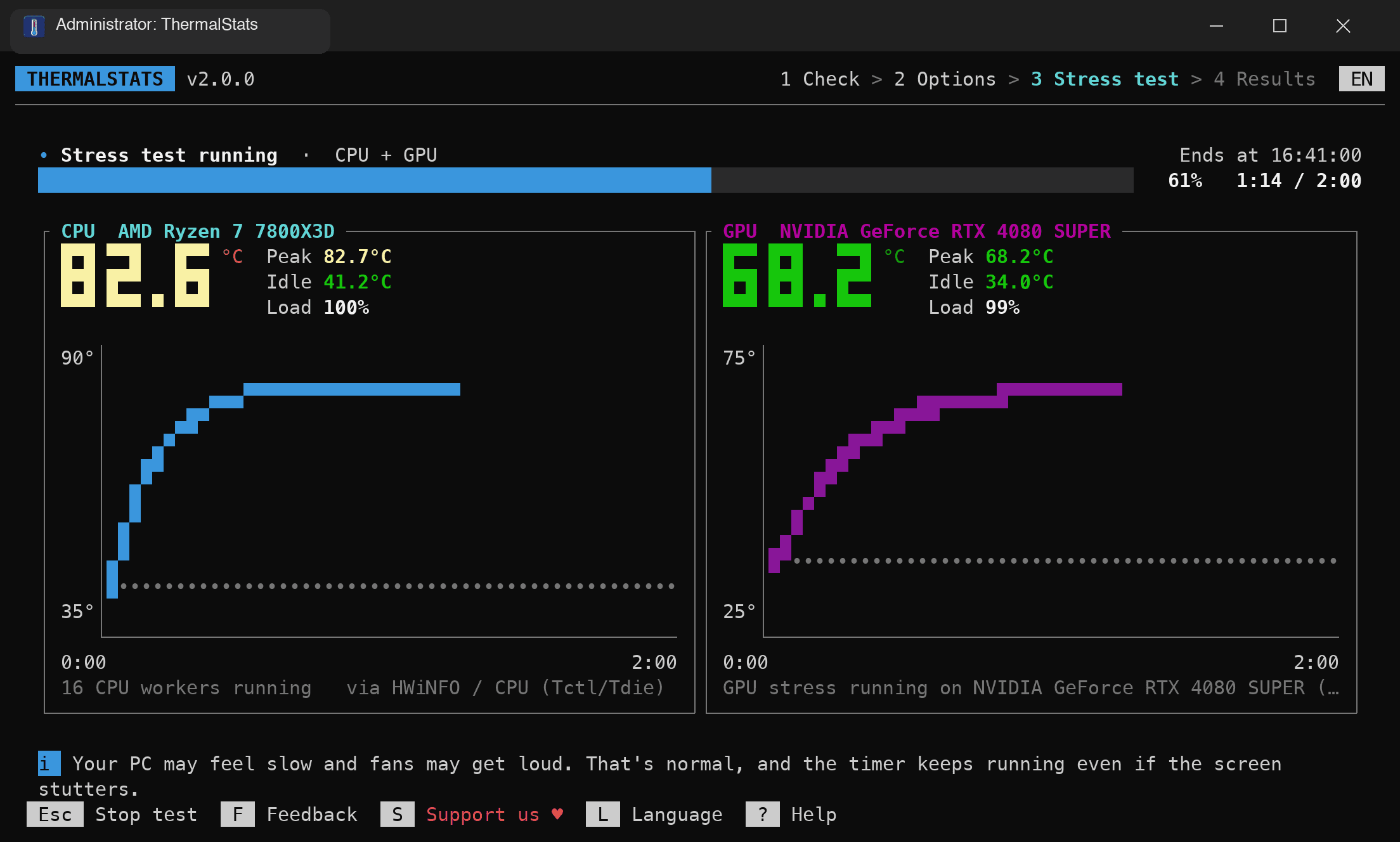The image size is (1400, 842).
Task: Go to step 1 Check
Action: click(x=820, y=79)
